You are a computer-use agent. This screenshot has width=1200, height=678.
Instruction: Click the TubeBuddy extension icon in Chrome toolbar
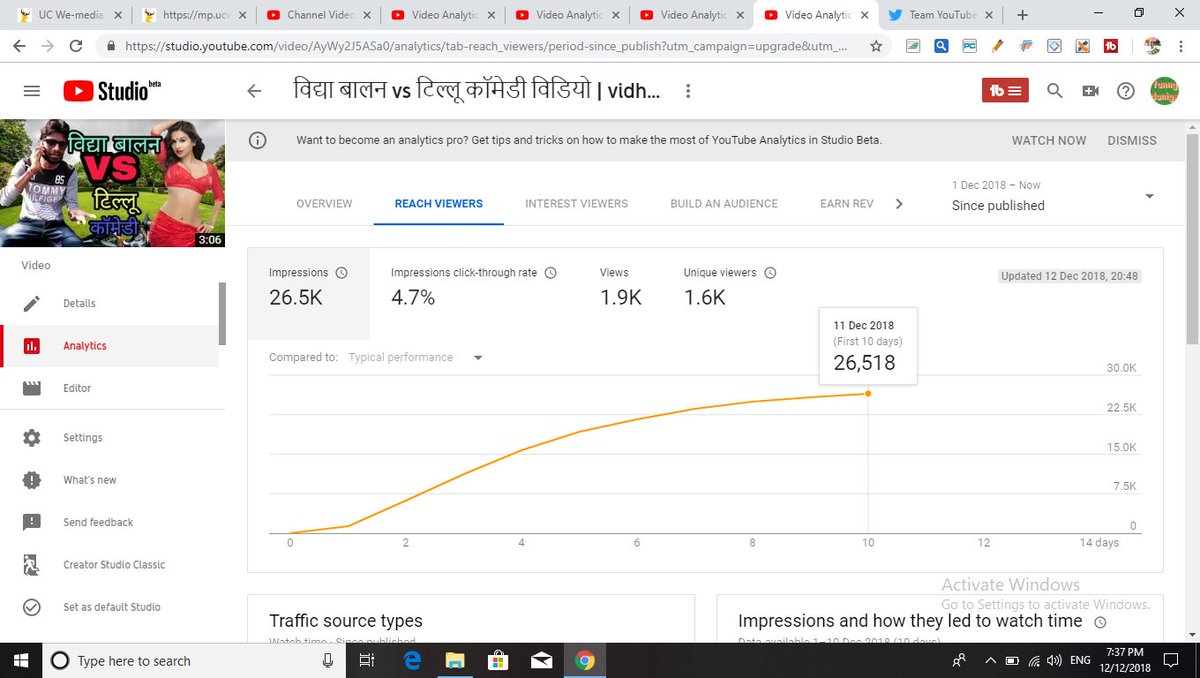tap(1111, 46)
